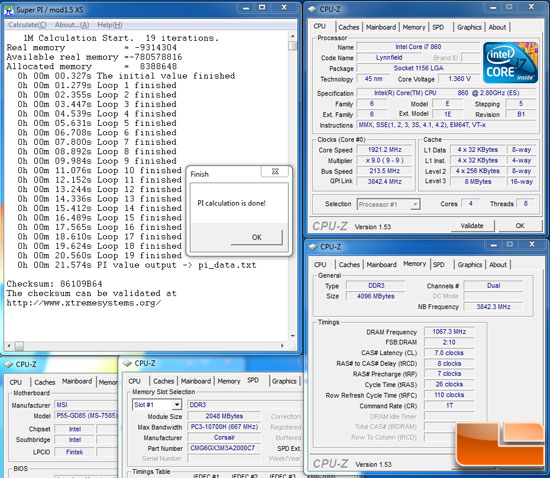This screenshot has width=550, height=478.
Task: Click the Super PI title bar icon
Action: point(9,10)
